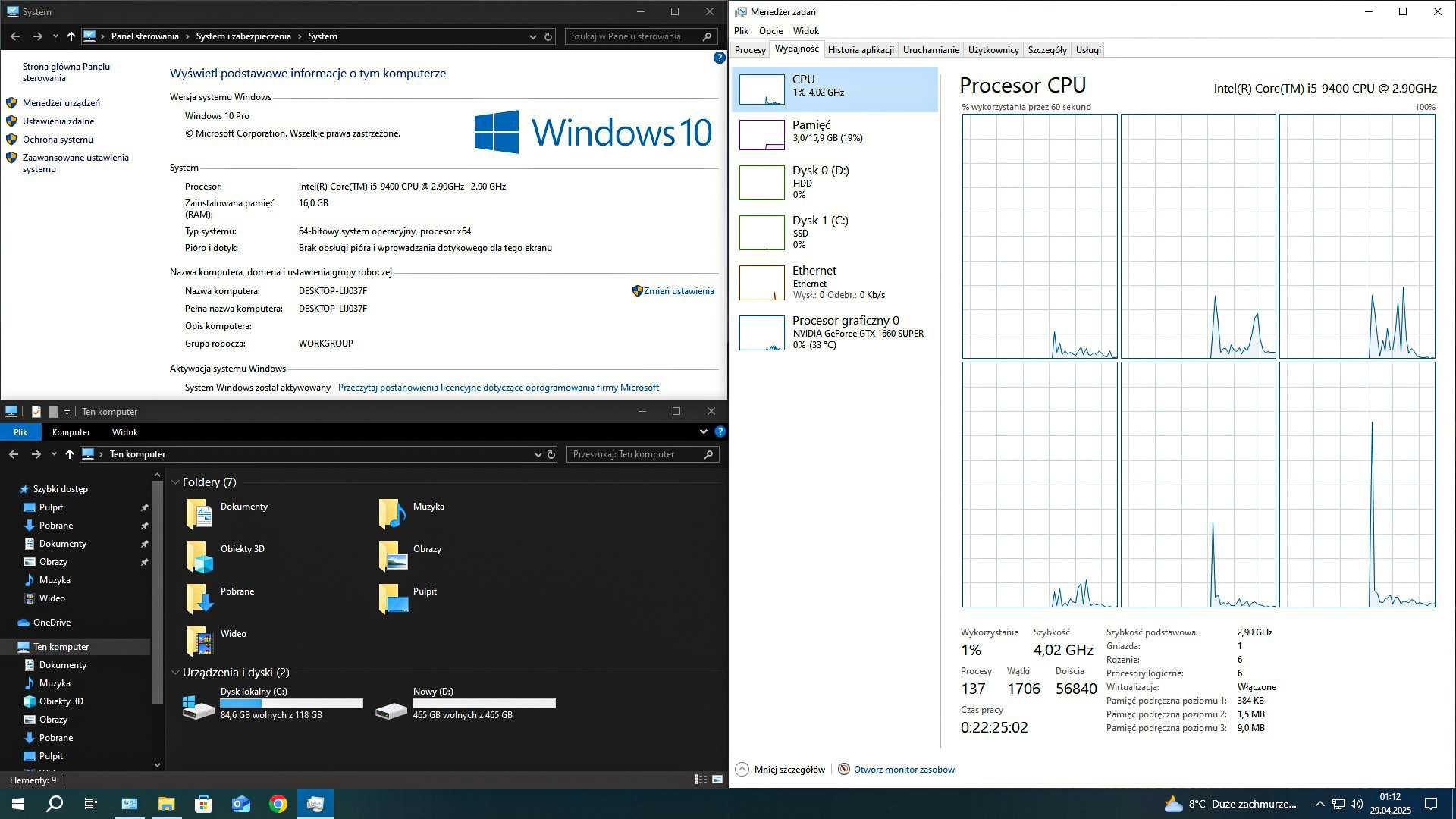
Task: Open Ochrona systemu link
Action: [58, 140]
